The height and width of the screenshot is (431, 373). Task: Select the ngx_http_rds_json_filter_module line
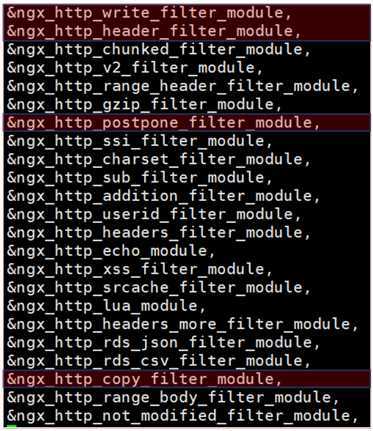pos(163,343)
